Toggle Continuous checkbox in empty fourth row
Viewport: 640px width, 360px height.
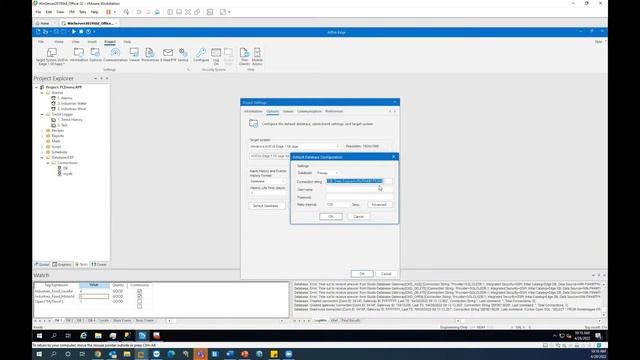pyautogui.click(x=140, y=306)
